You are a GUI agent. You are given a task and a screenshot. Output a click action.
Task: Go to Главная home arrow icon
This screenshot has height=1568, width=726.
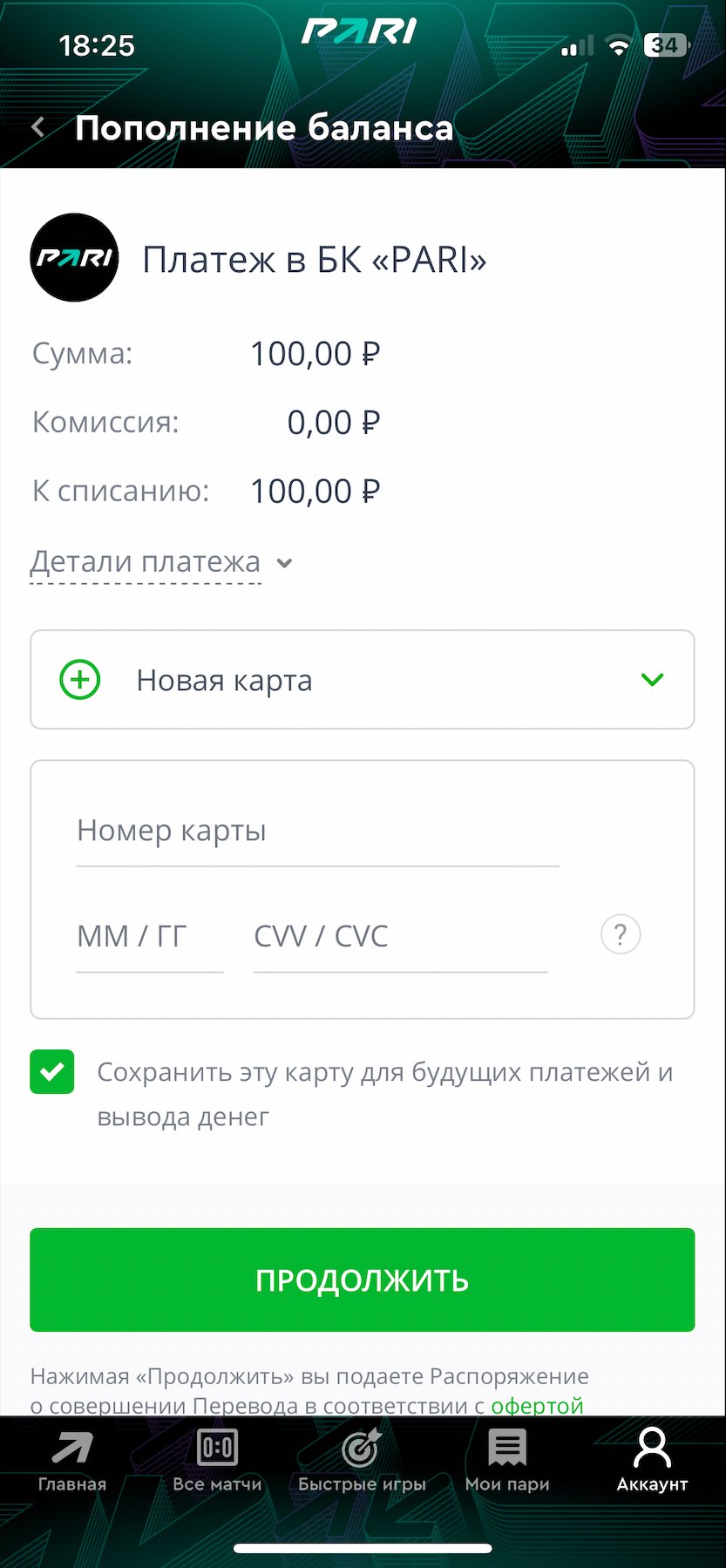click(x=72, y=1449)
